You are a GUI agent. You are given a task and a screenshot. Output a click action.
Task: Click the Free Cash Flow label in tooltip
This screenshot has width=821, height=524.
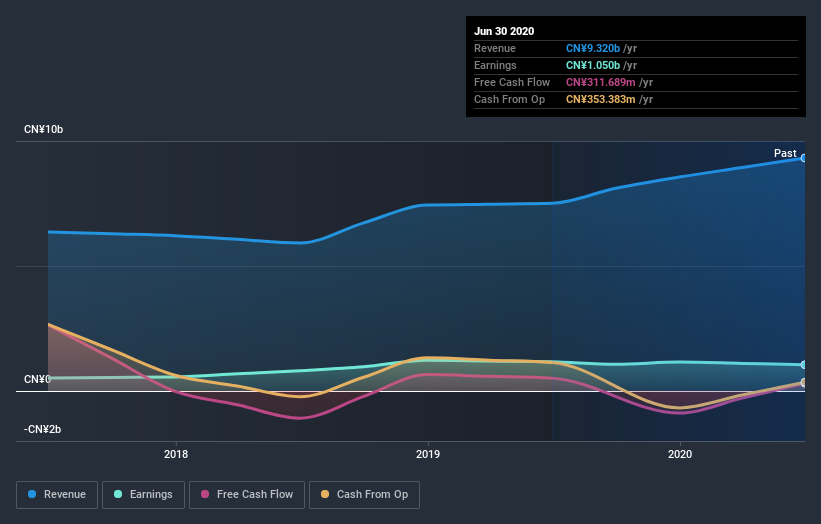coord(512,82)
